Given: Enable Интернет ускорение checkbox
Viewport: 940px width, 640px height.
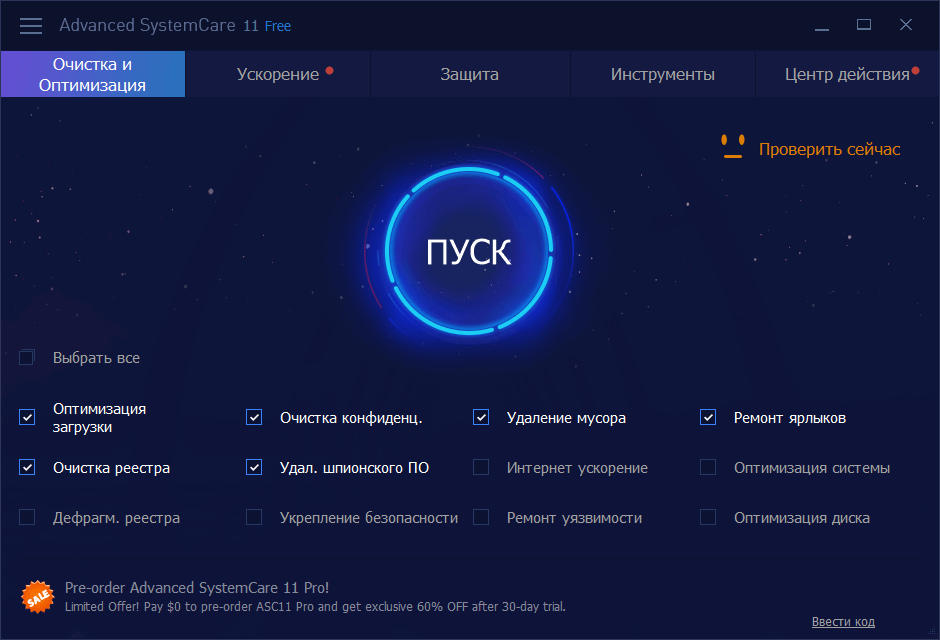Looking at the screenshot, I should 481,467.
